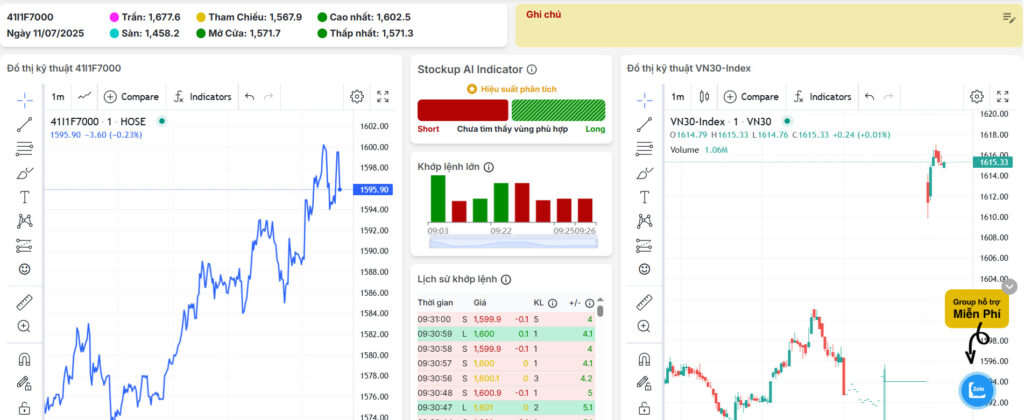Select ruler measure tool in 41I1F7000 chart
Screen dimensions: 1024x420
click(x=25, y=302)
